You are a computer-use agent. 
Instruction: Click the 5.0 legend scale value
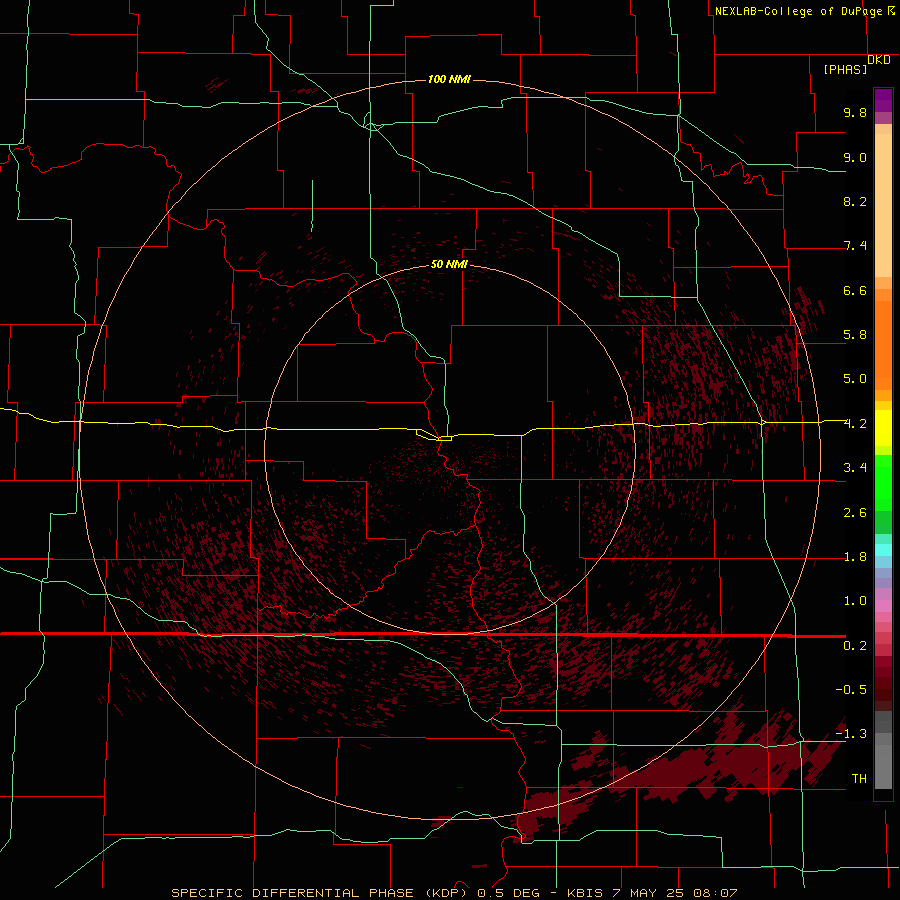pyautogui.click(x=855, y=379)
